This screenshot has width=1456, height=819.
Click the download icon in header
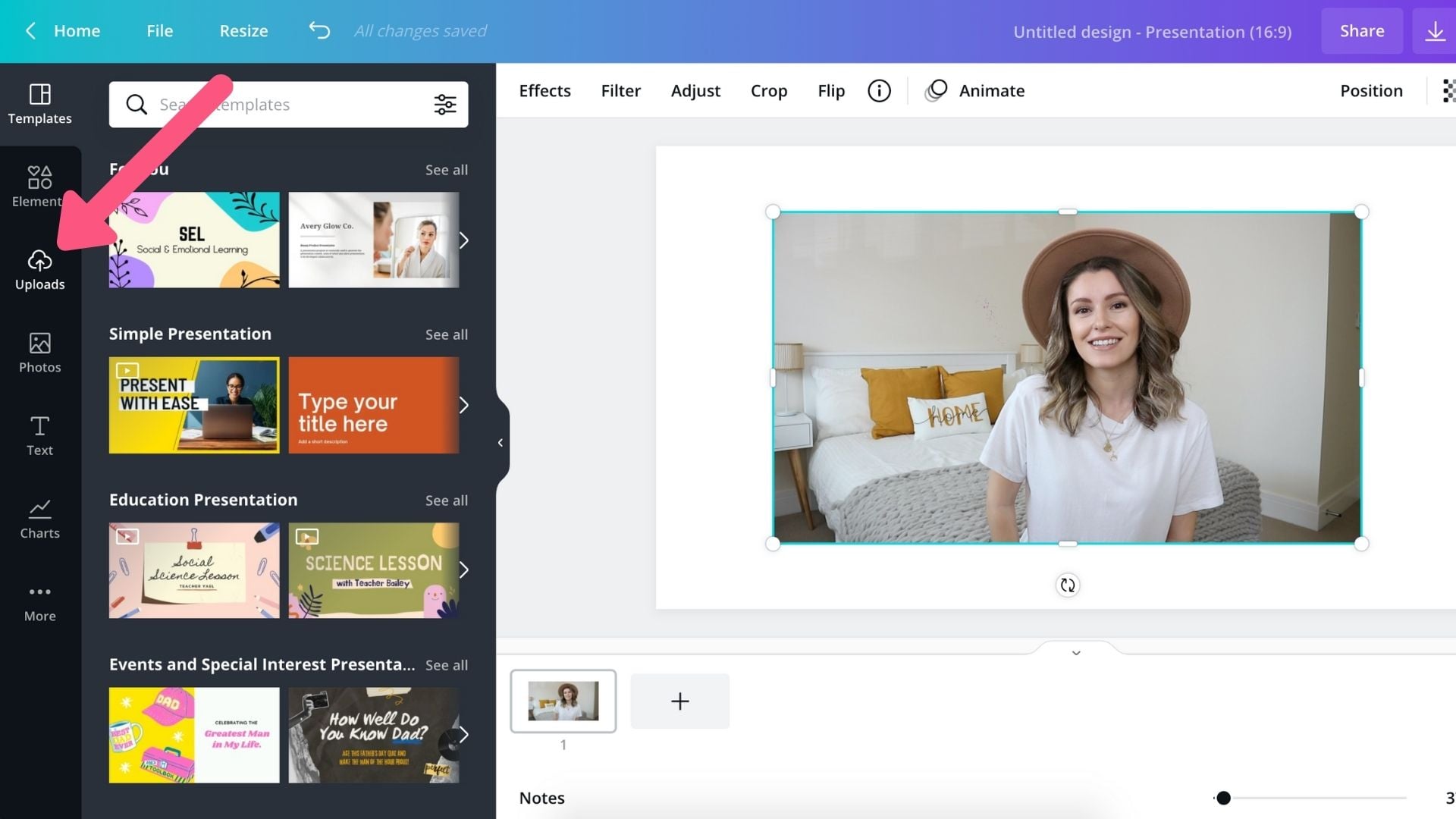point(1434,31)
